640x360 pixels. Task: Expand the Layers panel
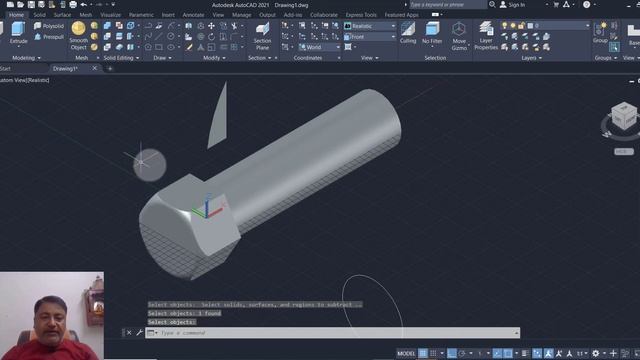531,58
